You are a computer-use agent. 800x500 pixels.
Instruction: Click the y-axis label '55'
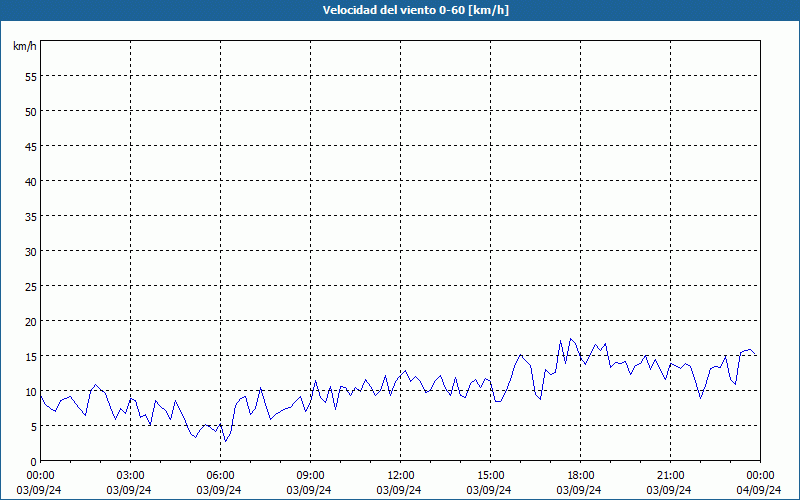[31, 77]
